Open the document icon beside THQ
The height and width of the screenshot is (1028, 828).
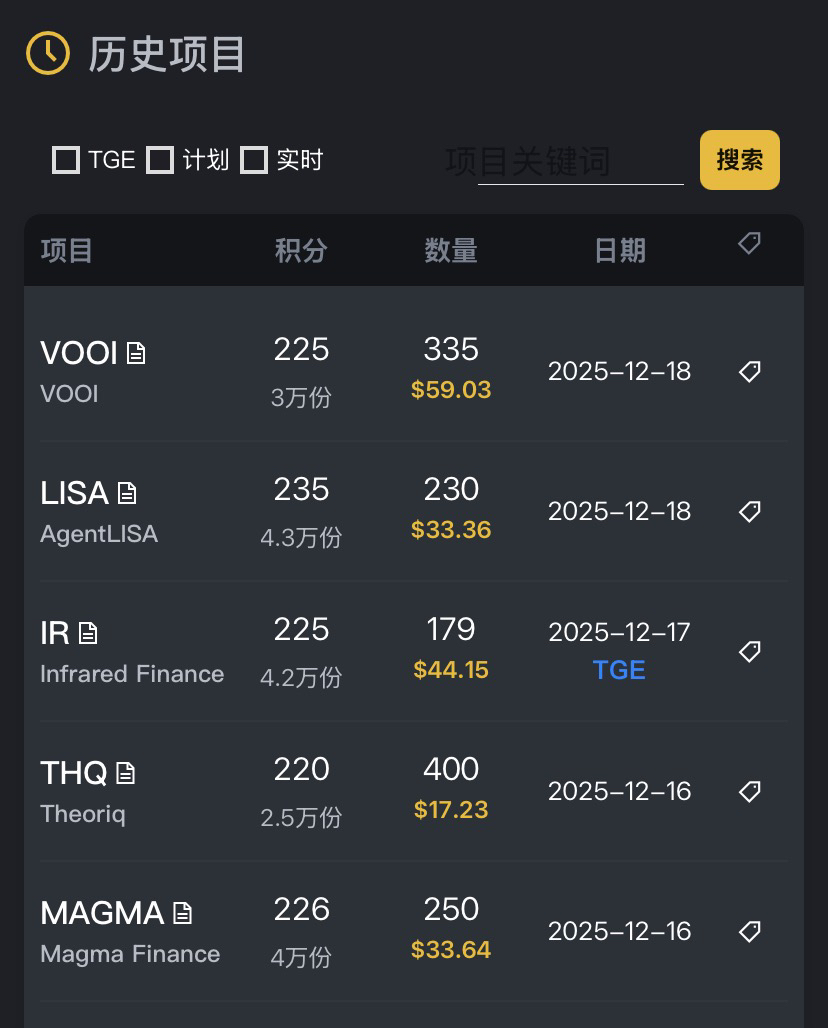tap(125, 773)
